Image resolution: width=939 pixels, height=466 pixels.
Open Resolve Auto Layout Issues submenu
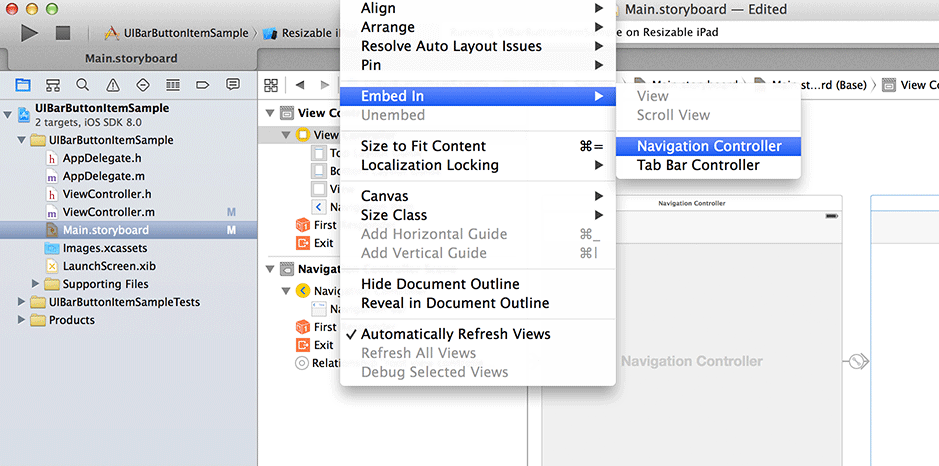(x=478, y=47)
